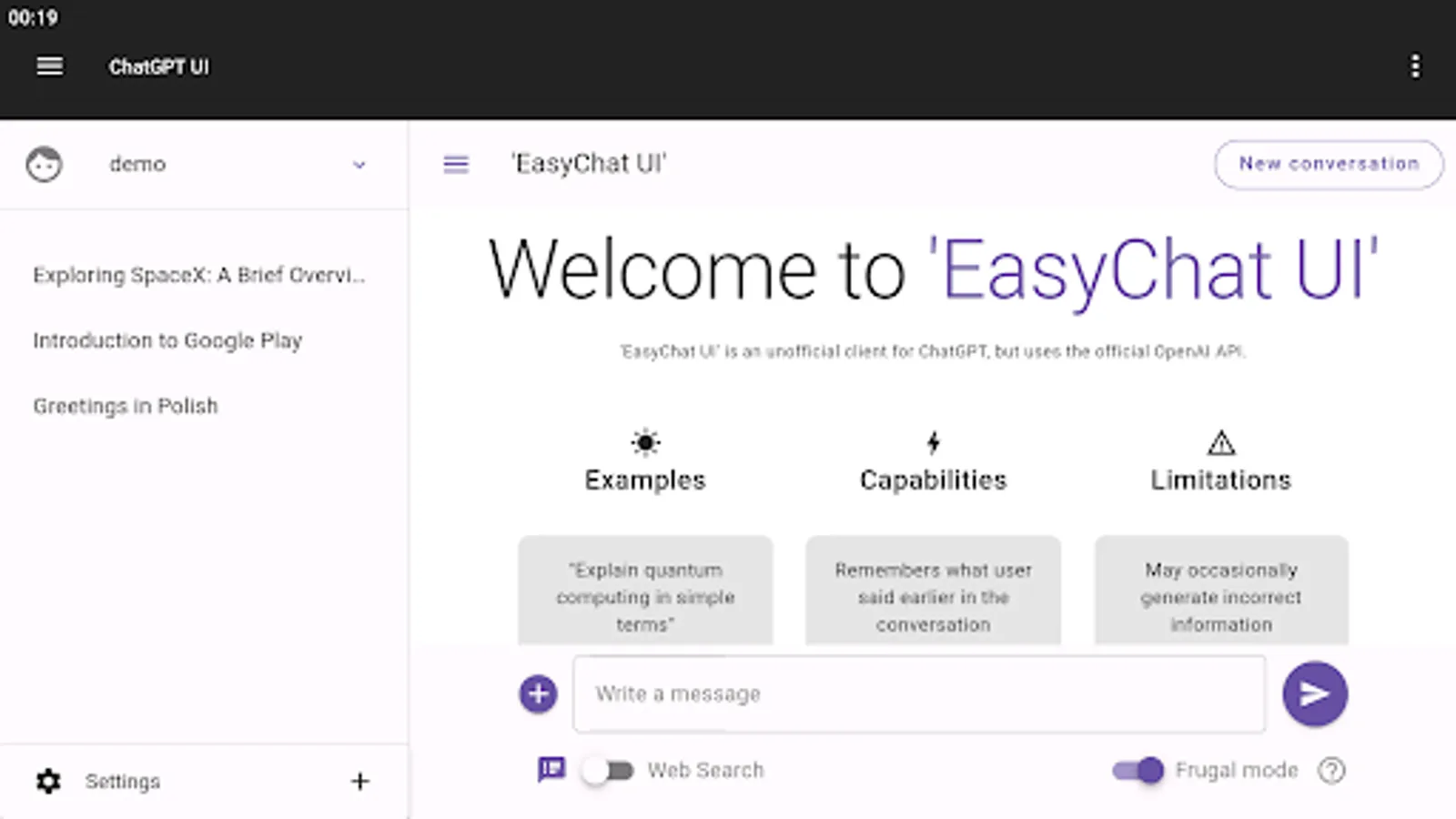The height and width of the screenshot is (819, 1456).
Task: Click the unofficial client description text
Action: coord(933,351)
